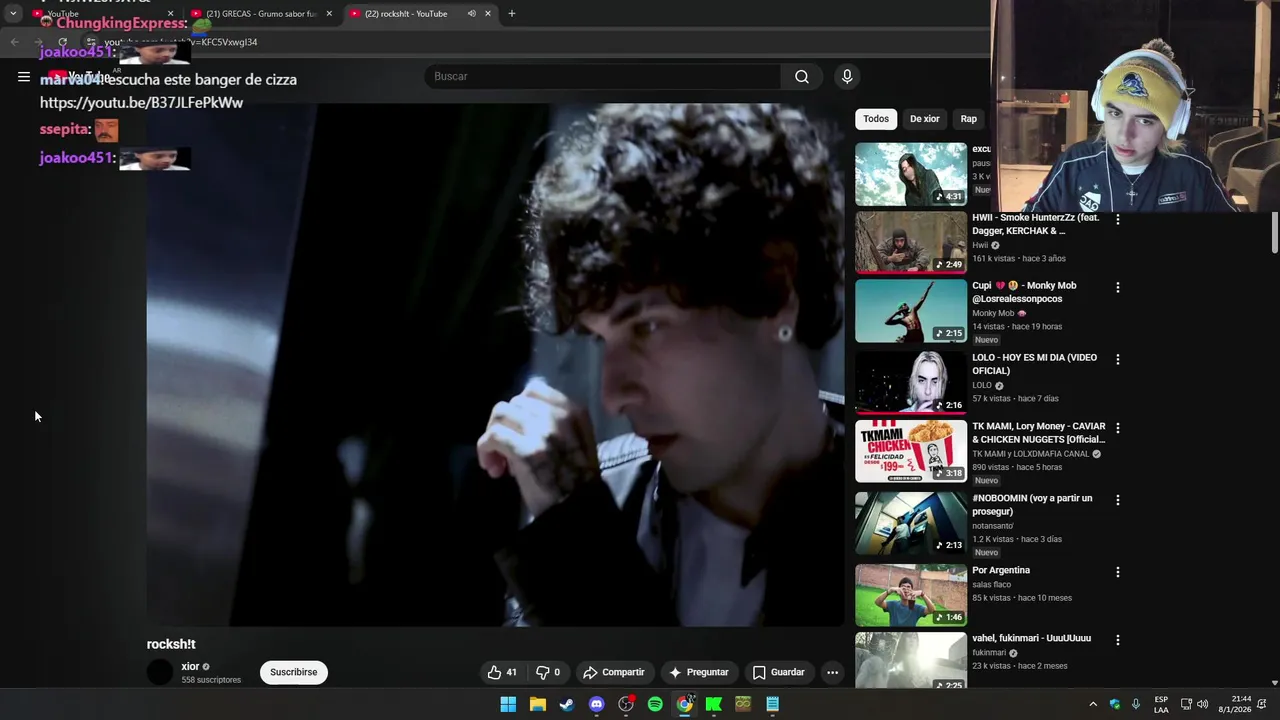Open the excu video thumbnail at top
Screen dimensions: 1280x720
click(911, 174)
